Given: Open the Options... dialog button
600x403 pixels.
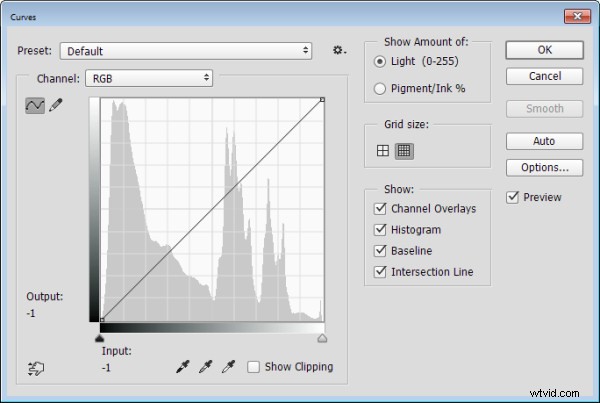Looking at the screenshot, I should [x=545, y=168].
